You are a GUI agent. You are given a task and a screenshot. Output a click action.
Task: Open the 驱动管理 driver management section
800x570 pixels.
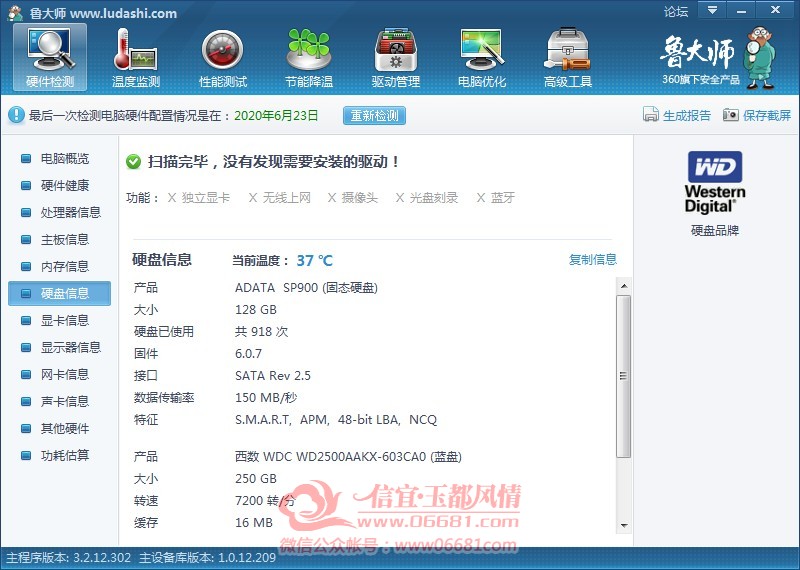[x=395, y=57]
